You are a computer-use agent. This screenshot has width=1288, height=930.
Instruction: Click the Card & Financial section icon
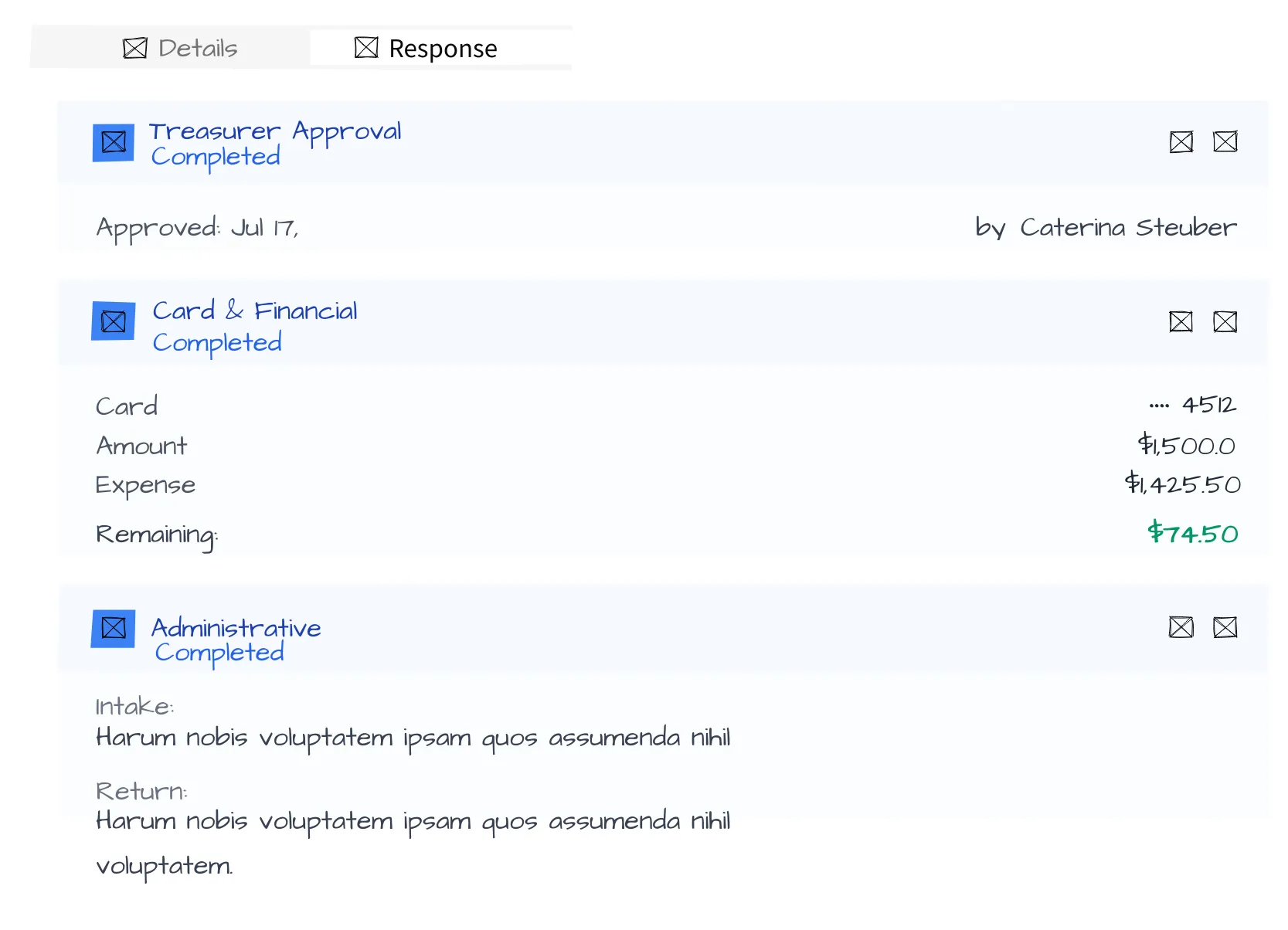(x=113, y=322)
